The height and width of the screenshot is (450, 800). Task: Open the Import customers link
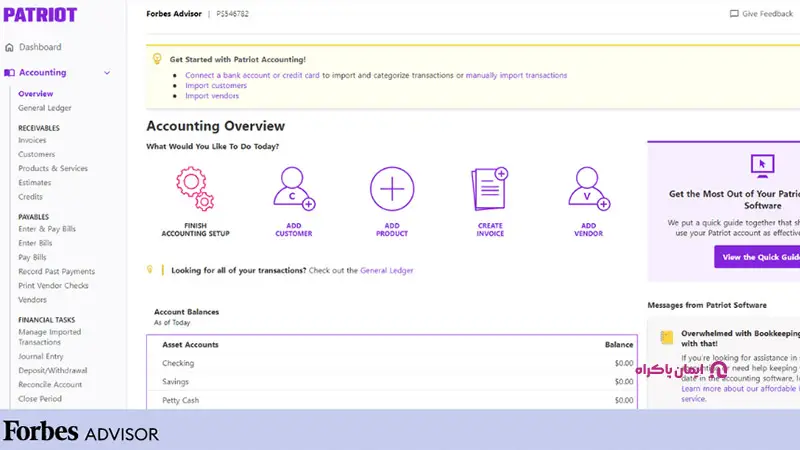217,86
